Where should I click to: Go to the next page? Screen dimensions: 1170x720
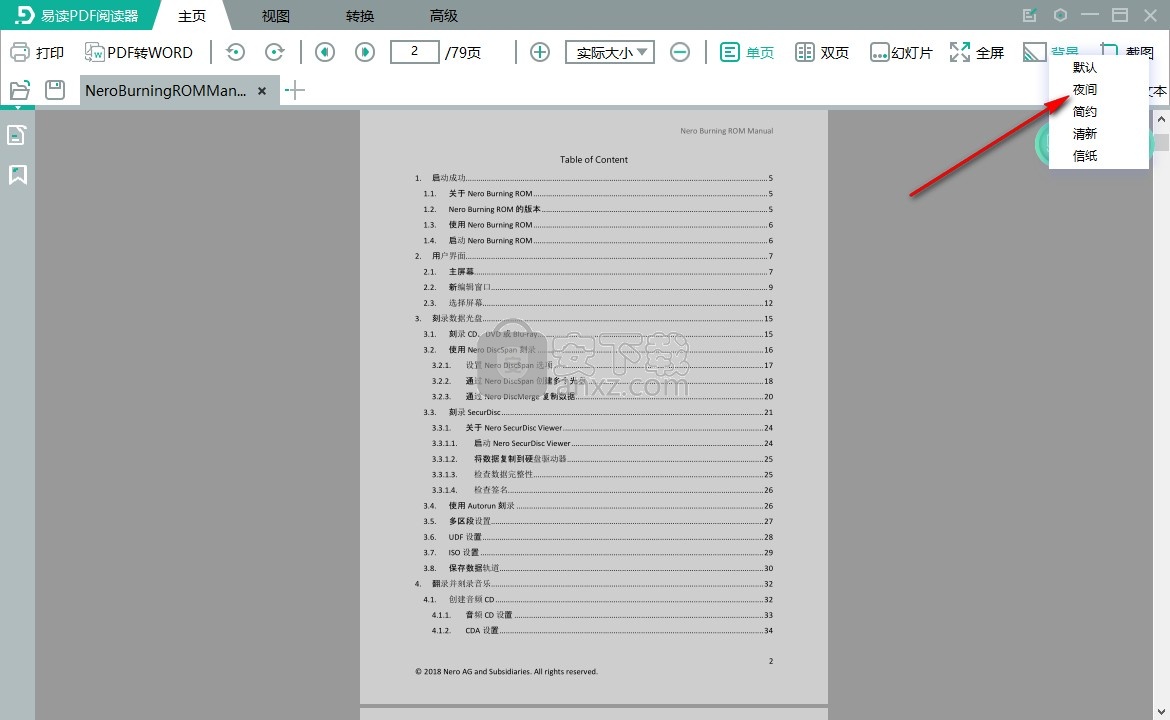[x=365, y=52]
